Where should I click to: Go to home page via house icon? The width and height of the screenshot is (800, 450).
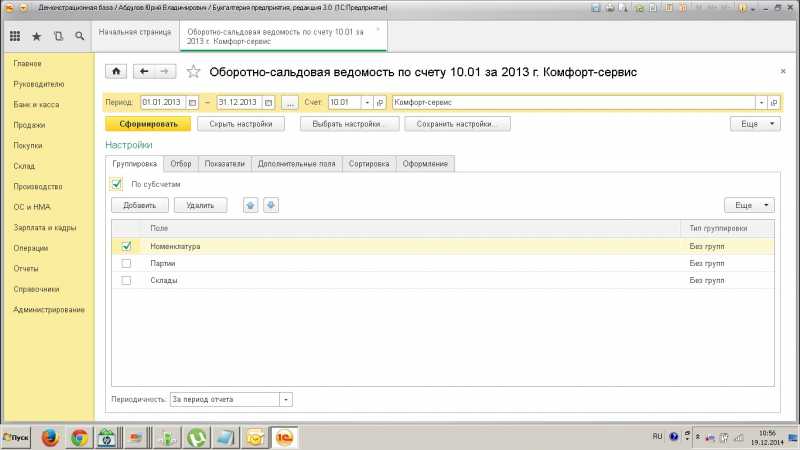tap(116, 71)
